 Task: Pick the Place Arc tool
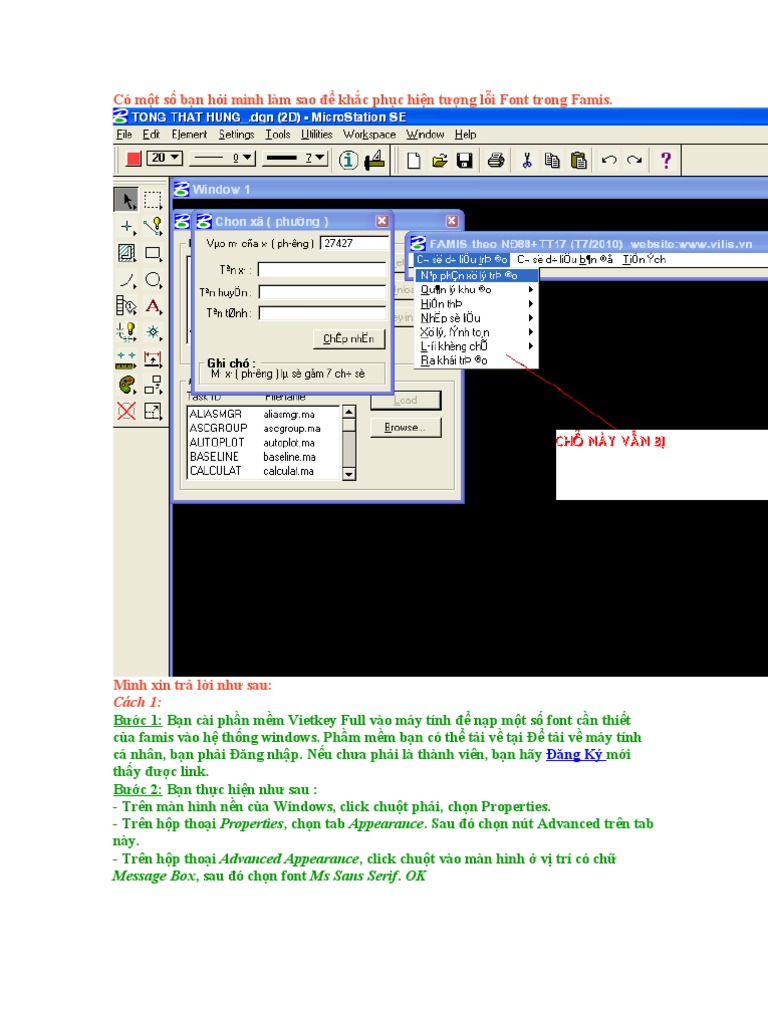pos(126,280)
